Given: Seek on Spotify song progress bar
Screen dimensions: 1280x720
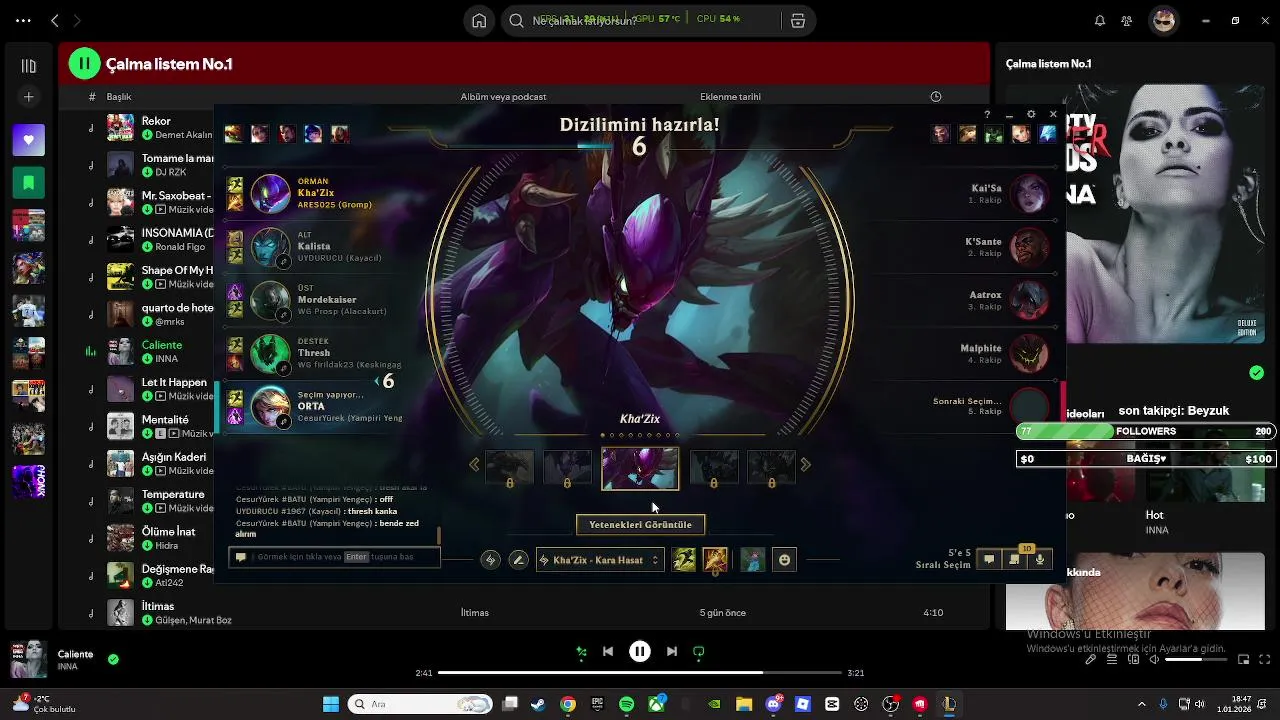Looking at the screenshot, I should tap(639, 673).
